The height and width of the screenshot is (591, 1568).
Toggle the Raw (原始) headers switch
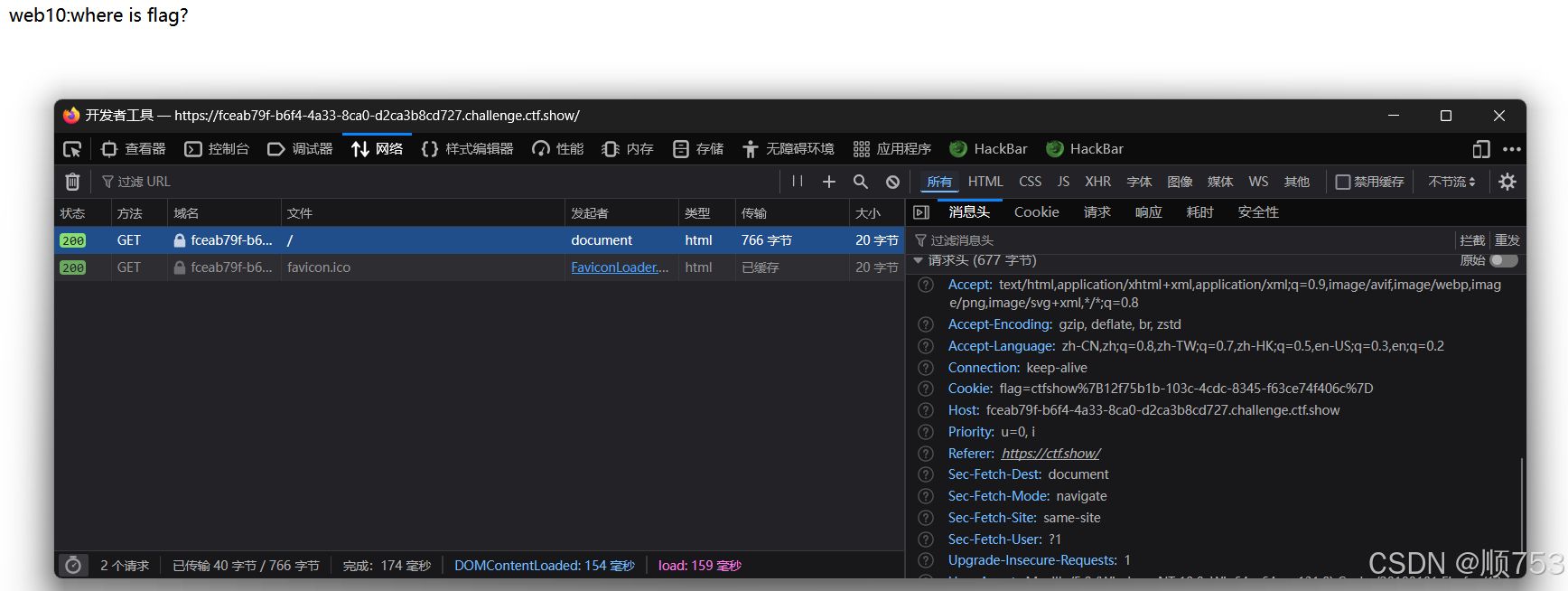[1504, 260]
